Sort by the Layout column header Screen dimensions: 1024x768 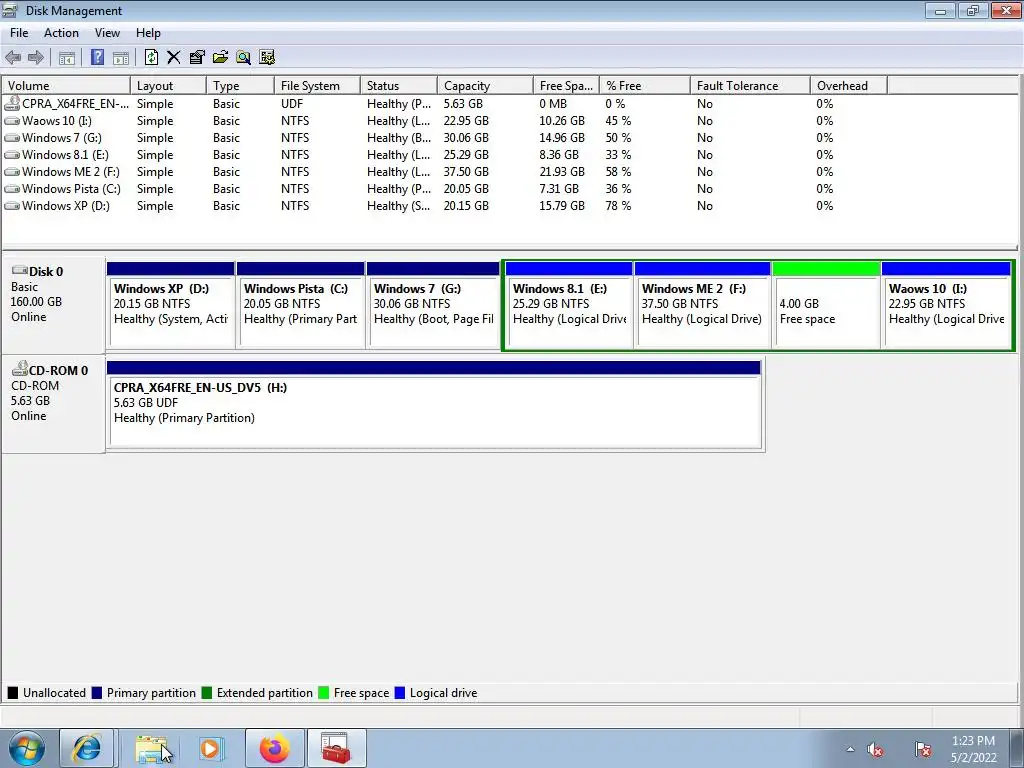click(168, 86)
